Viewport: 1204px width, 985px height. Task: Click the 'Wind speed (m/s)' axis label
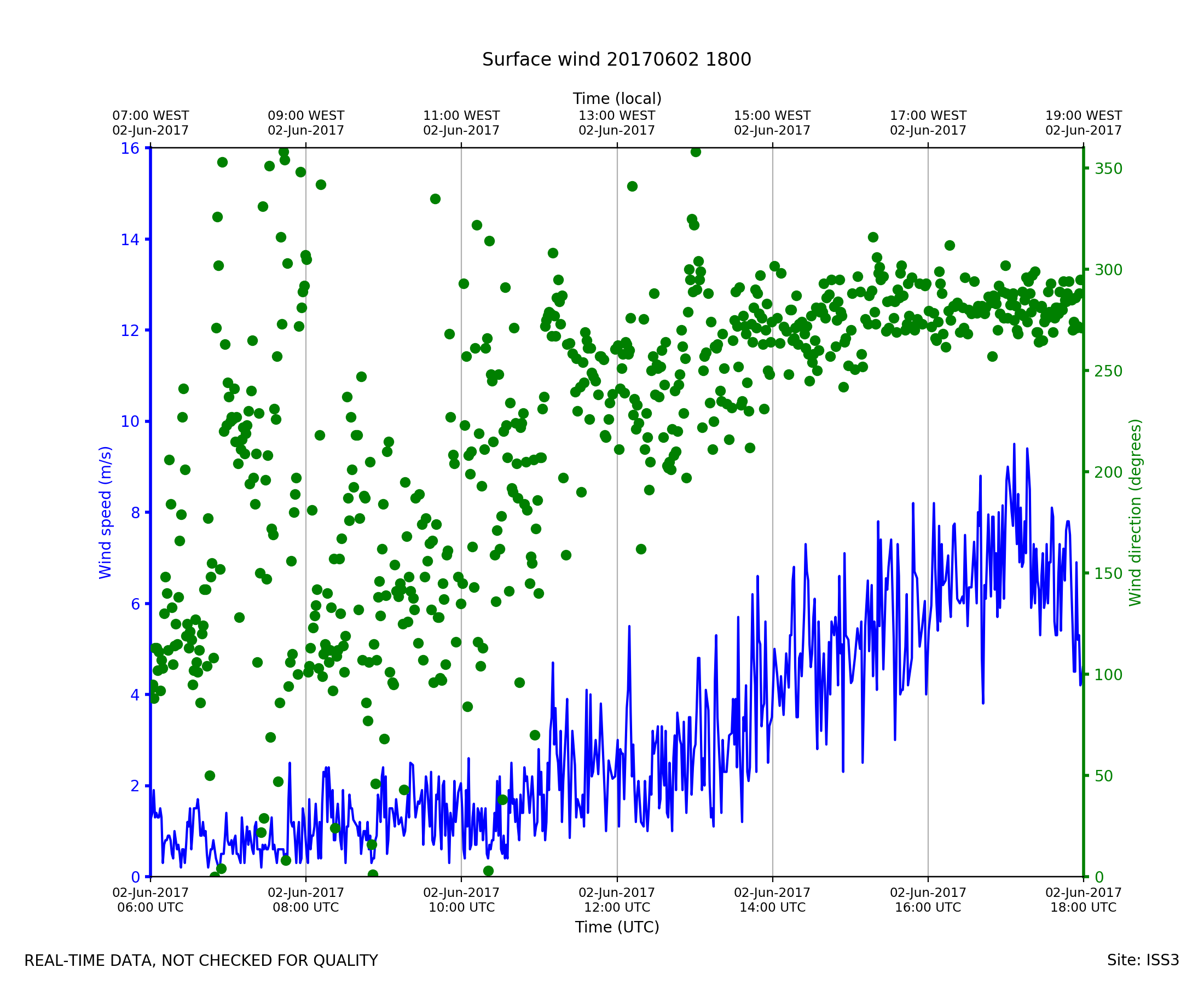click(106, 512)
